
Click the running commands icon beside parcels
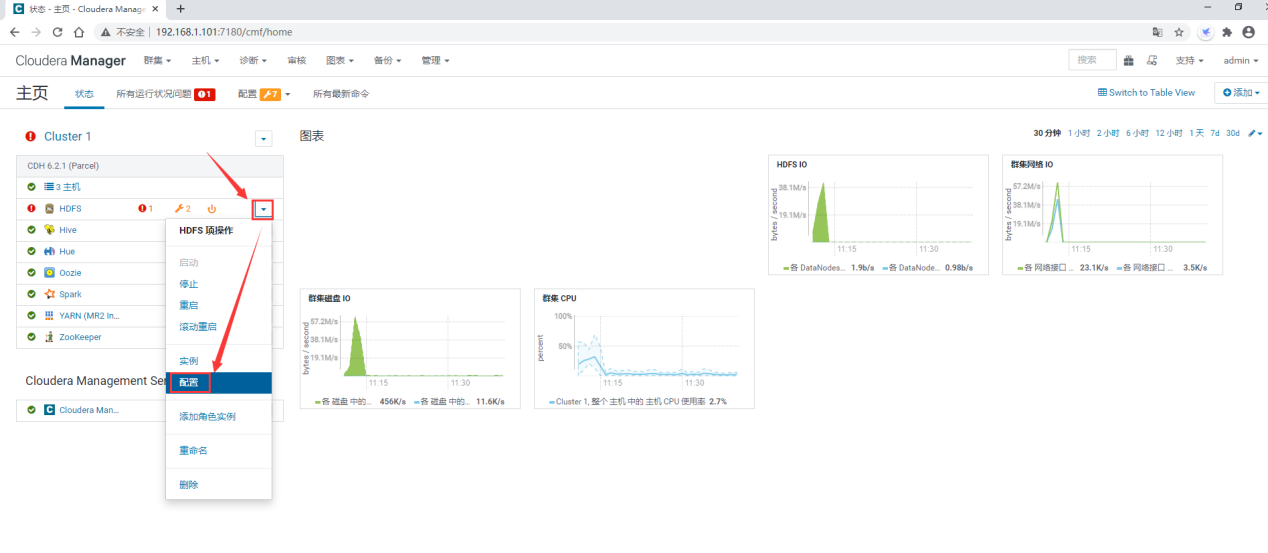point(1152,60)
